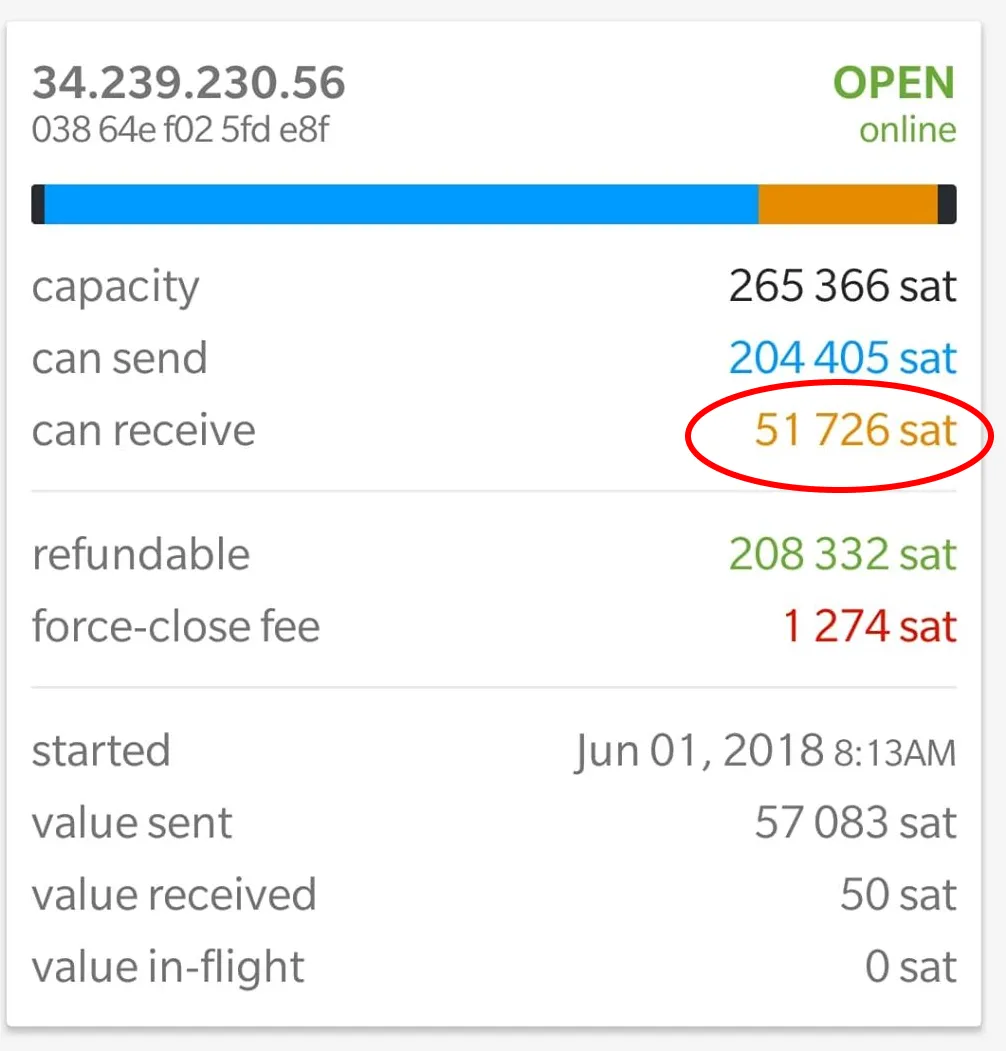The image size is (1006, 1051).
Task: Click the orange segment of the balance bar
Action: point(848,204)
